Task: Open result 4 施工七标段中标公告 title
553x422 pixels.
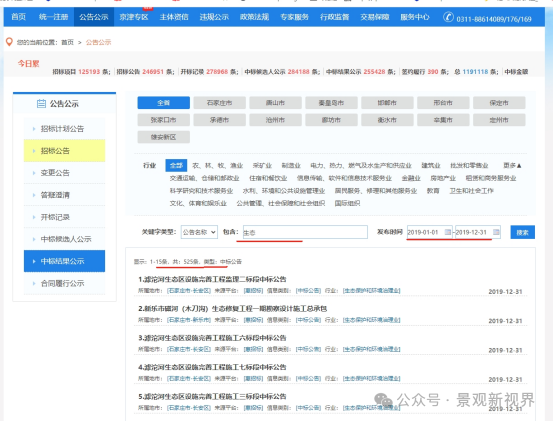Action: click(x=212, y=367)
